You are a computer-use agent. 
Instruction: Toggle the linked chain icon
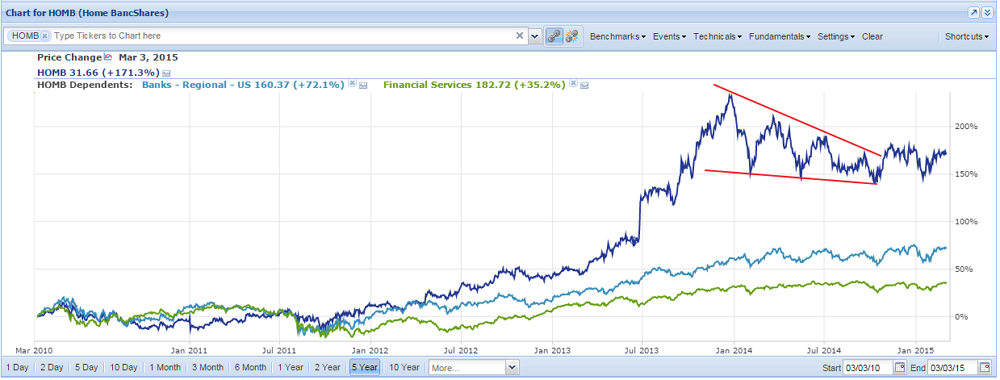[x=554, y=36]
